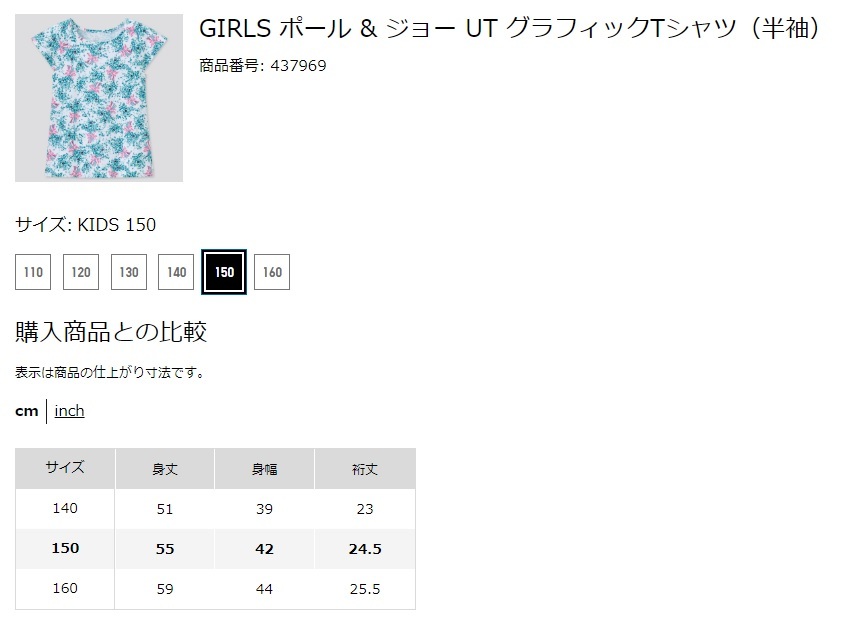864x623 pixels.
Task: Switch to size 160
Action: click(x=272, y=272)
